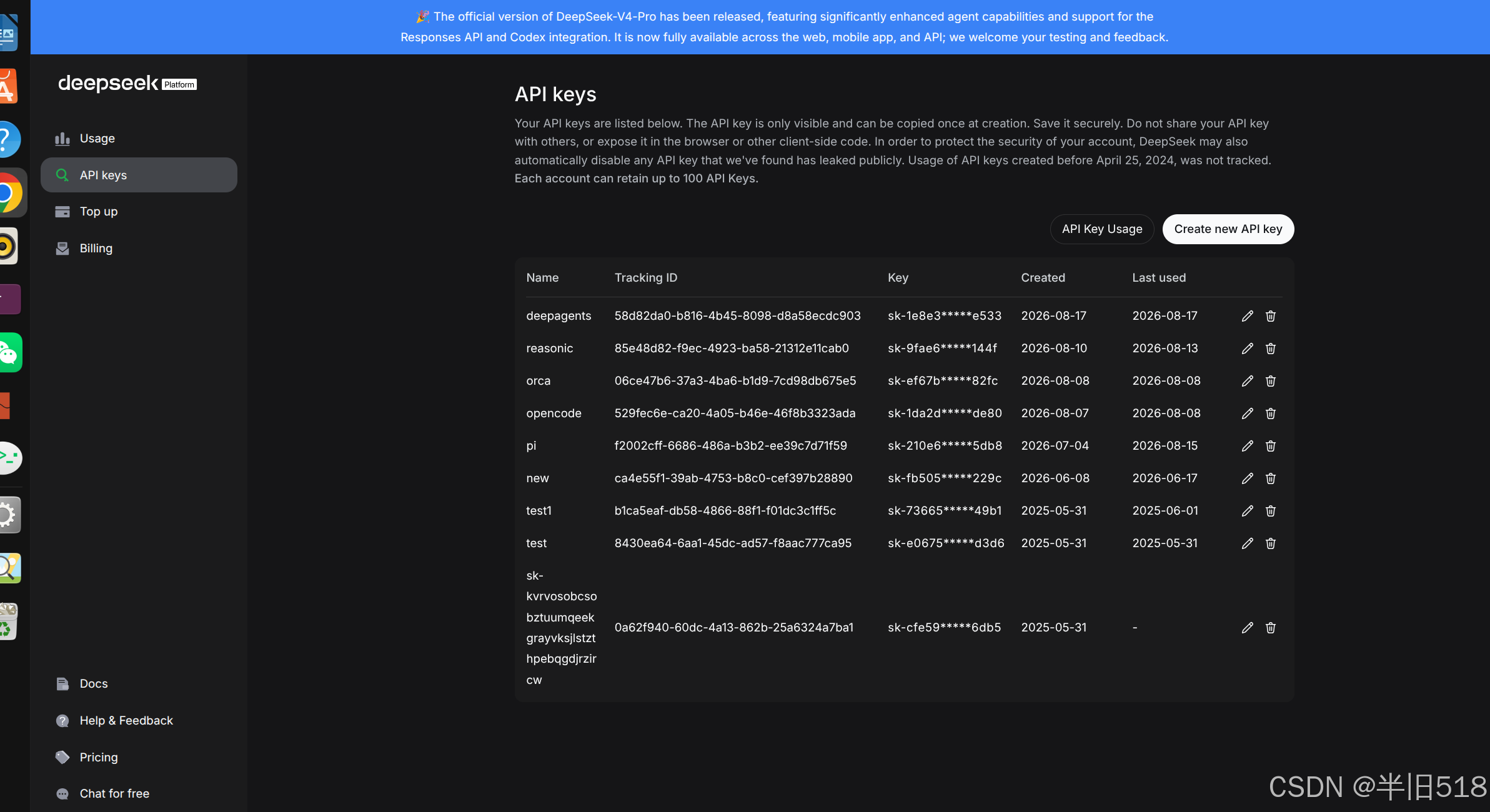This screenshot has width=1490, height=812.
Task: Edit the sk-cfe59 API key name
Action: click(1247, 628)
